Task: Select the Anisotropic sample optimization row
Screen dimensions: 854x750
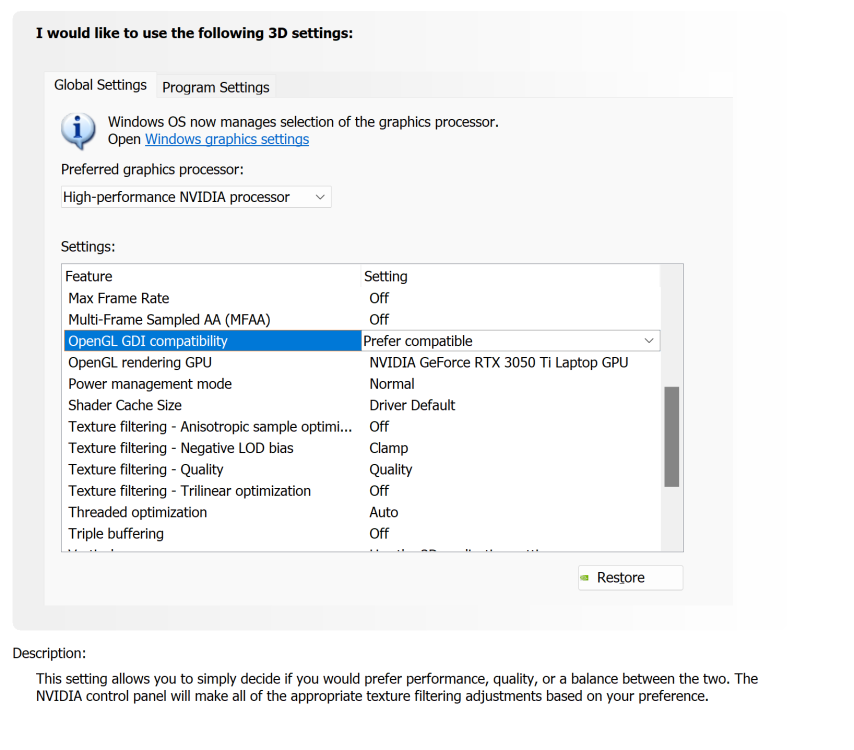Action: 210,427
